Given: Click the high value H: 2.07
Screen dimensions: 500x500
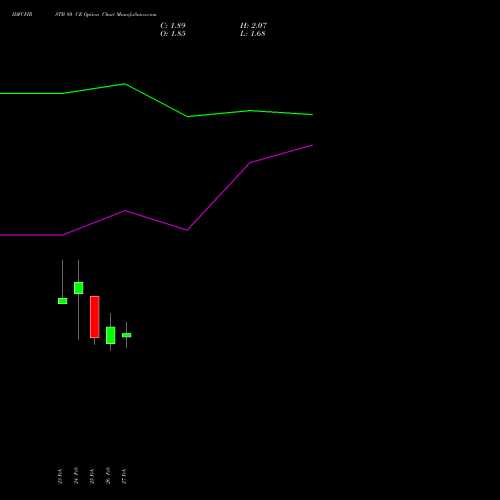Looking at the screenshot, I should [253, 26].
